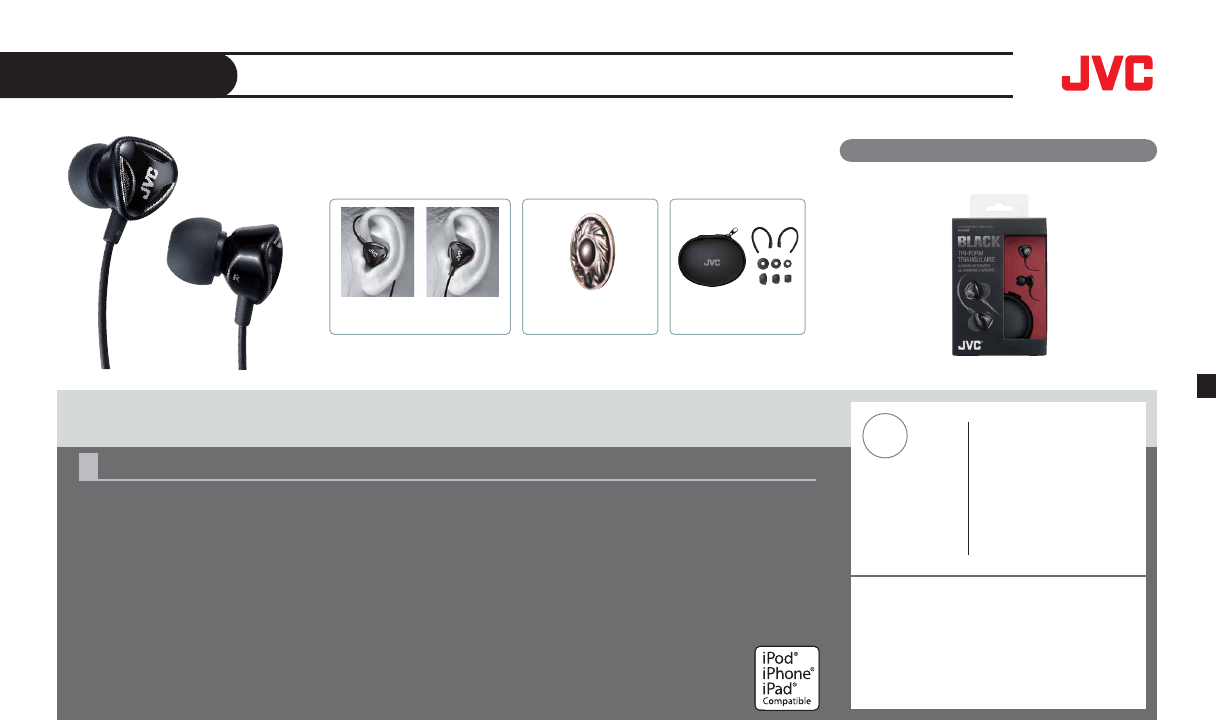Select the ear photo with cable hanging down
The width and height of the screenshot is (1216, 720).
pyautogui.click(x=462, y=252)
